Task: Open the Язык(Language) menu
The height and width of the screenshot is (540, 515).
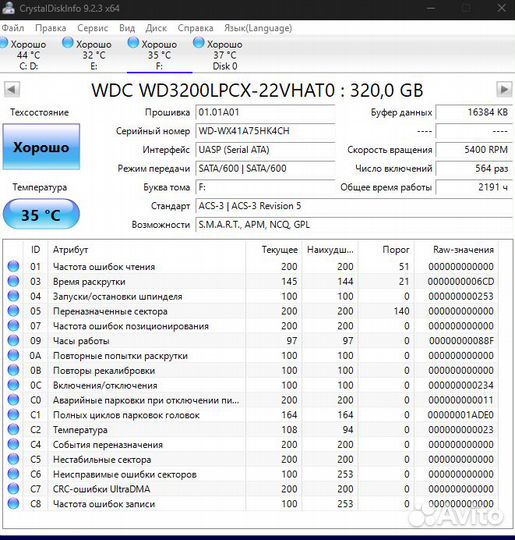Action: pyautogui.click(x=258, y=28)
